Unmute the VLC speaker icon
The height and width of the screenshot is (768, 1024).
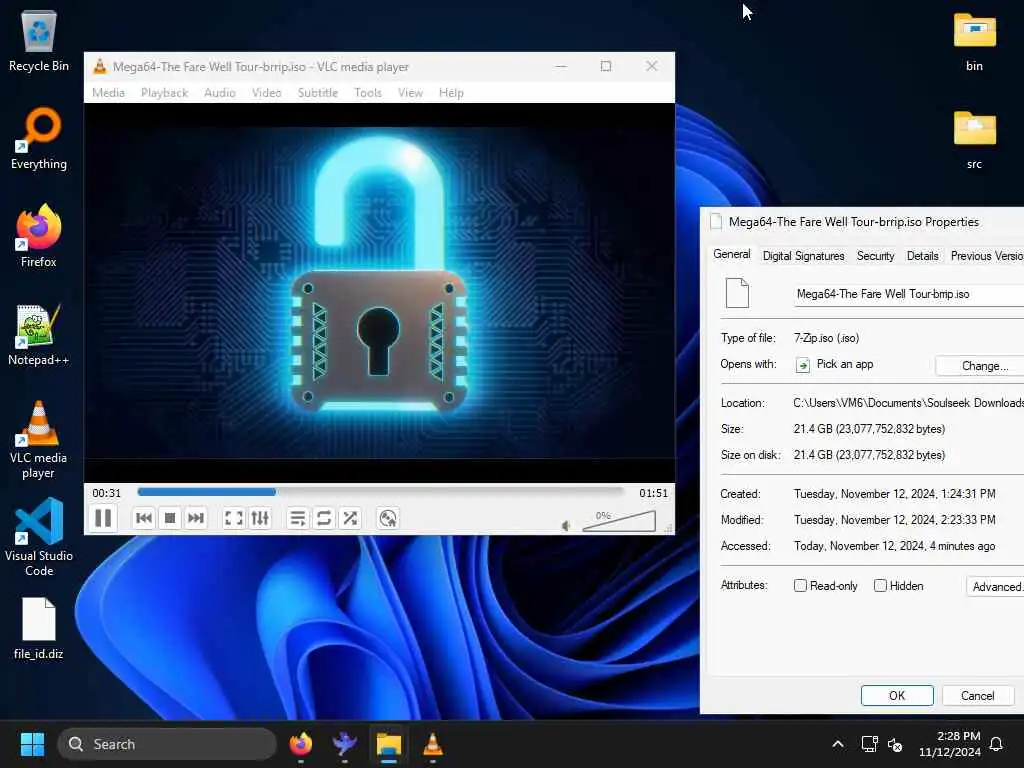click(x=566, y=526)
